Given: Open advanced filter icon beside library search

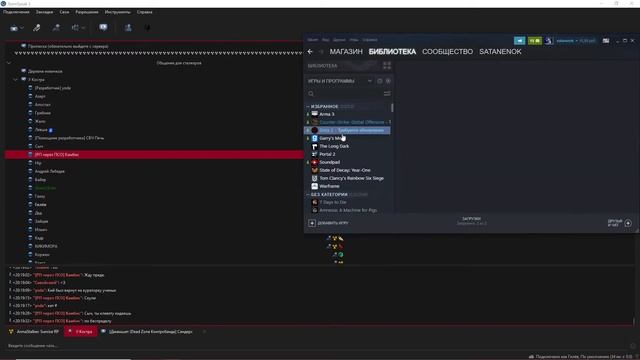Looking at the screenshot, I should tap(387, 94).
